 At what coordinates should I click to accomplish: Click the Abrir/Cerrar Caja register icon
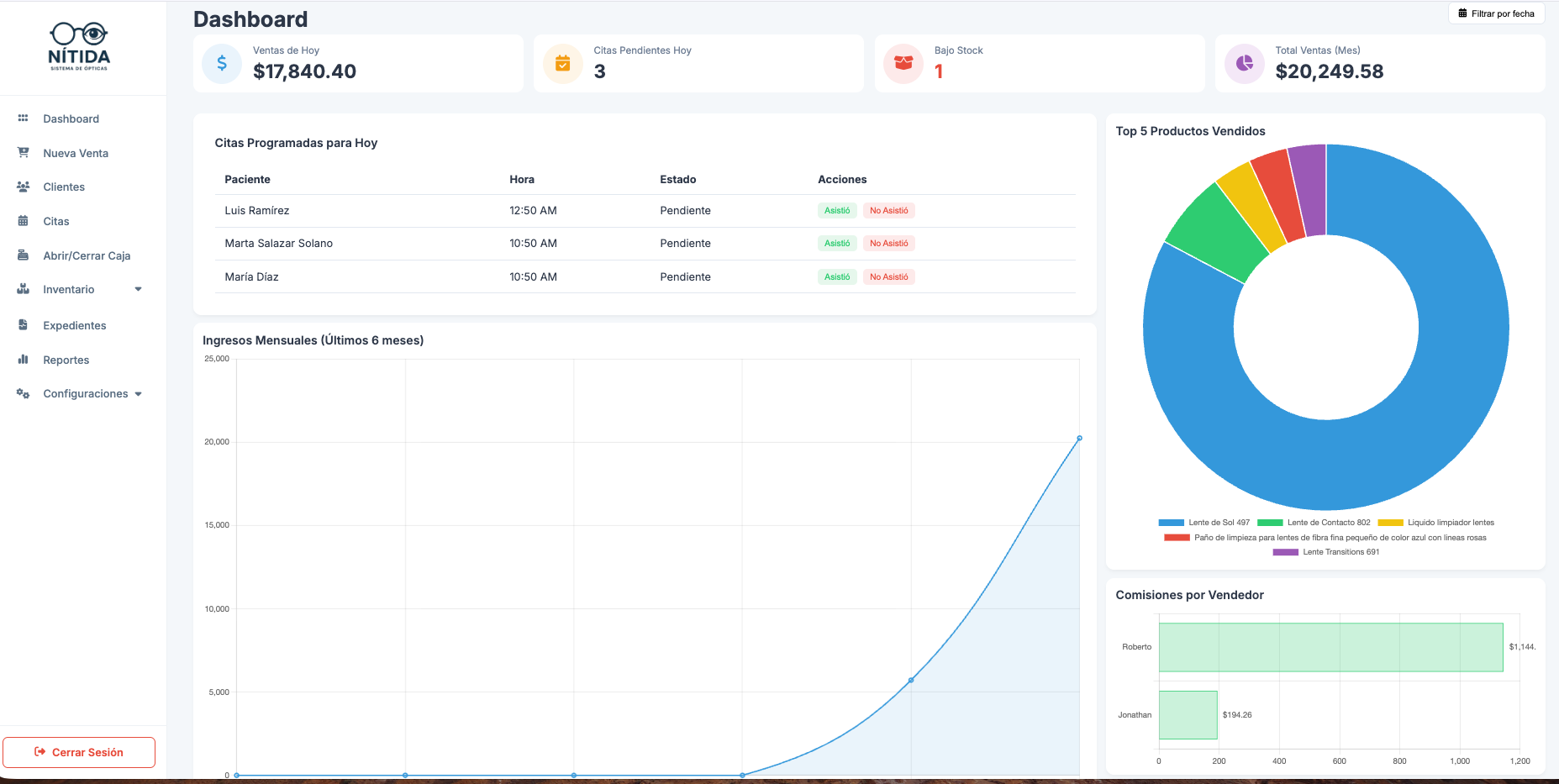24,255
